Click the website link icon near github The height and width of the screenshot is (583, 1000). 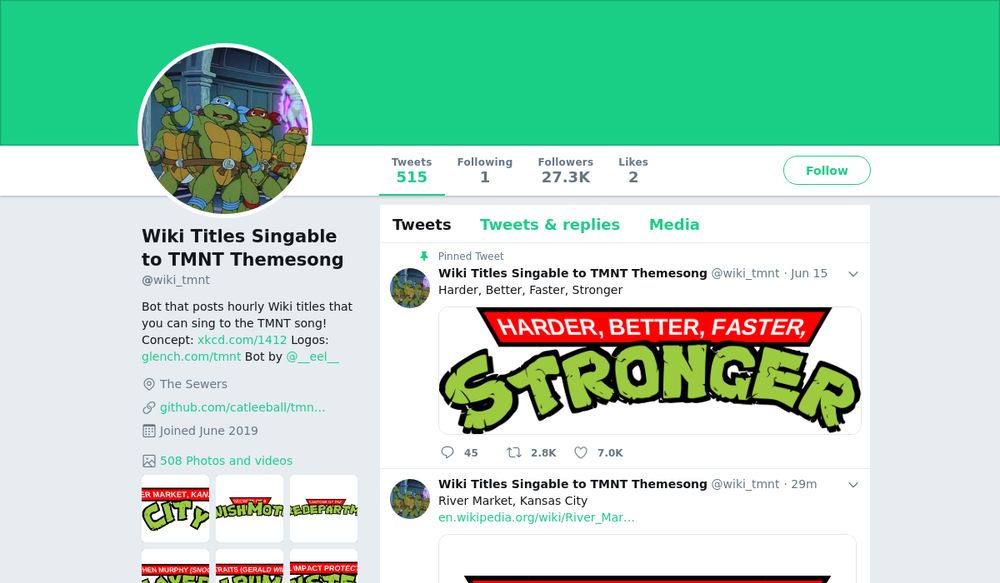coord(149,408)
